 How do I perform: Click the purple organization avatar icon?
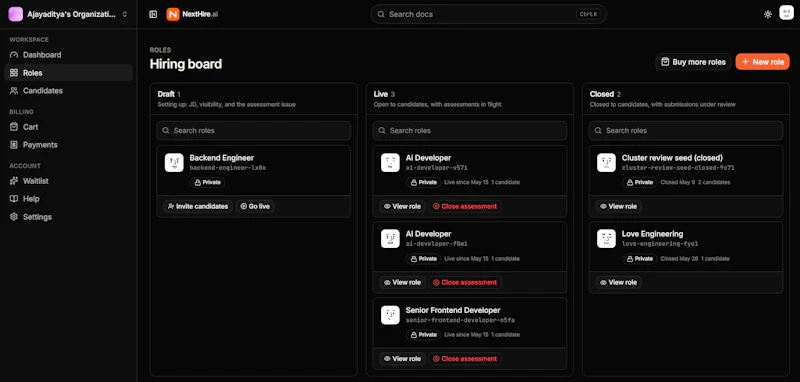[16, 14]
